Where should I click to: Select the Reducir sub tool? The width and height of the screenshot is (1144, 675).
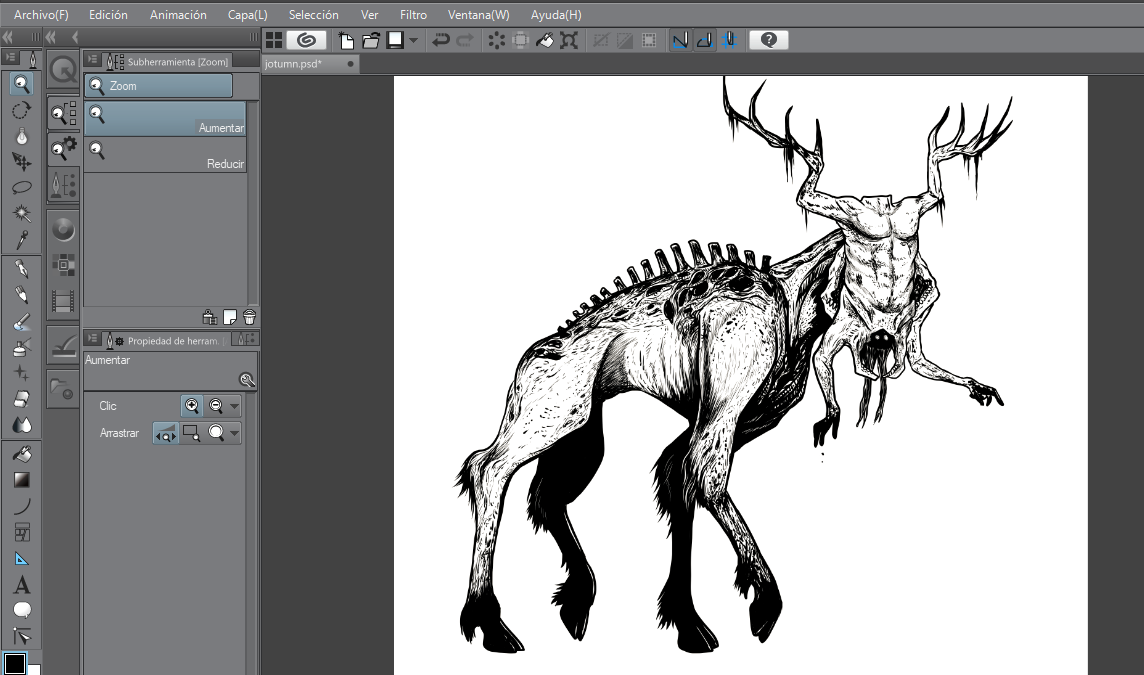coord(165,155)
